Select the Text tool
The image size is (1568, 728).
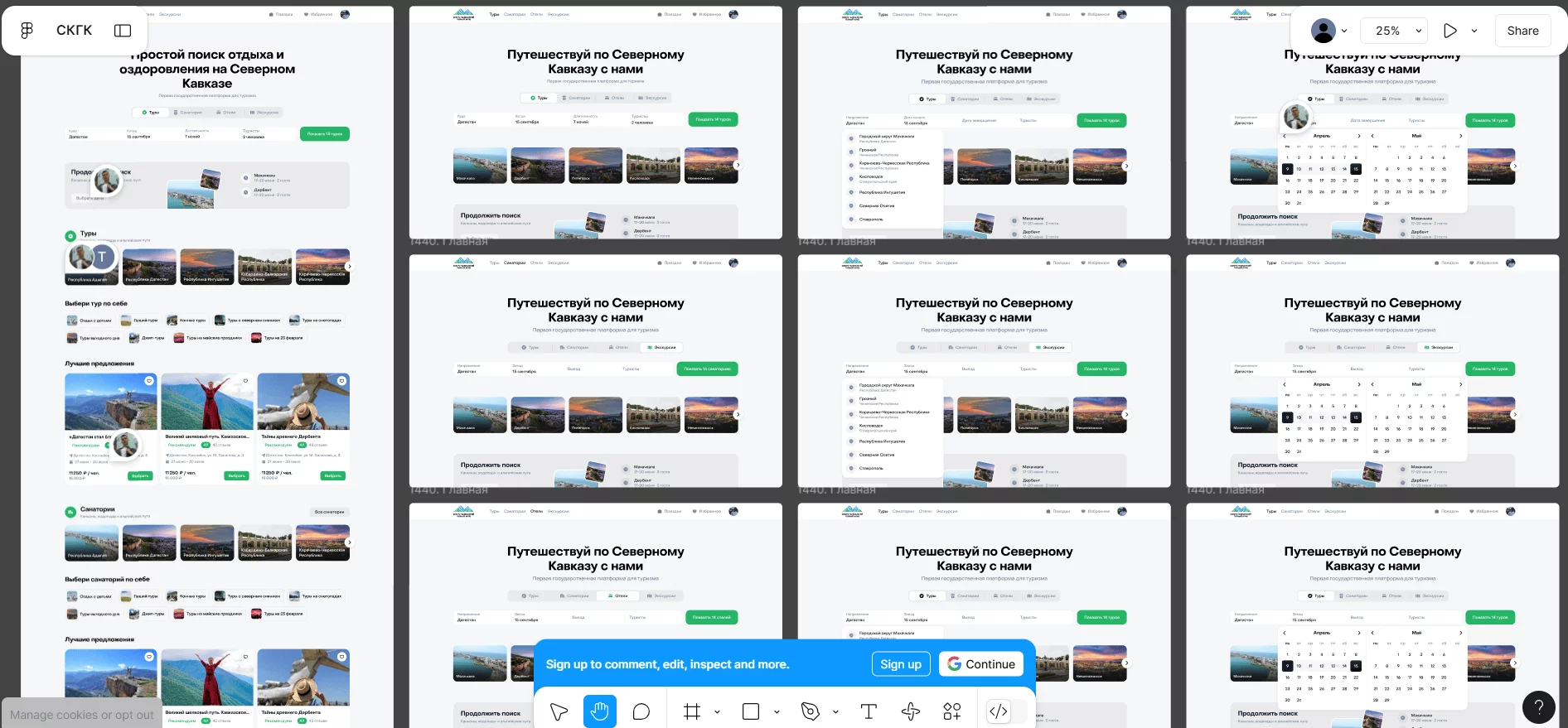(869, 711)
